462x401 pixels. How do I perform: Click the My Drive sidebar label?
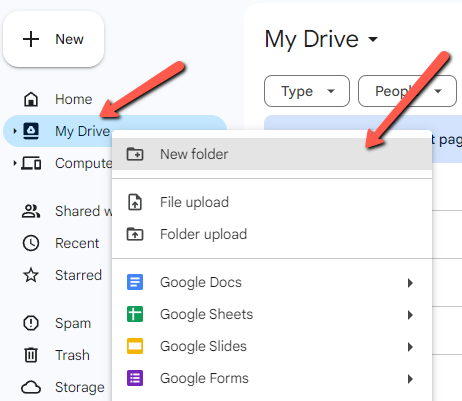(82, 131)
